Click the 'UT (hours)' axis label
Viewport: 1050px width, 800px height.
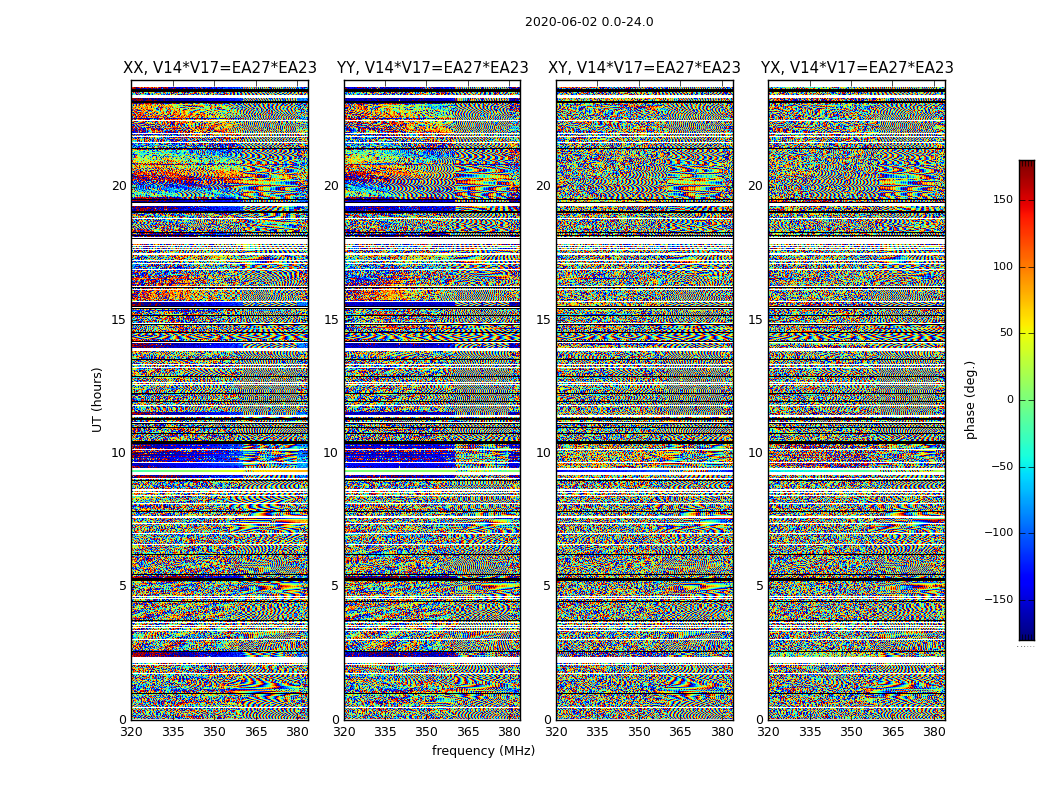pos(97,400)
